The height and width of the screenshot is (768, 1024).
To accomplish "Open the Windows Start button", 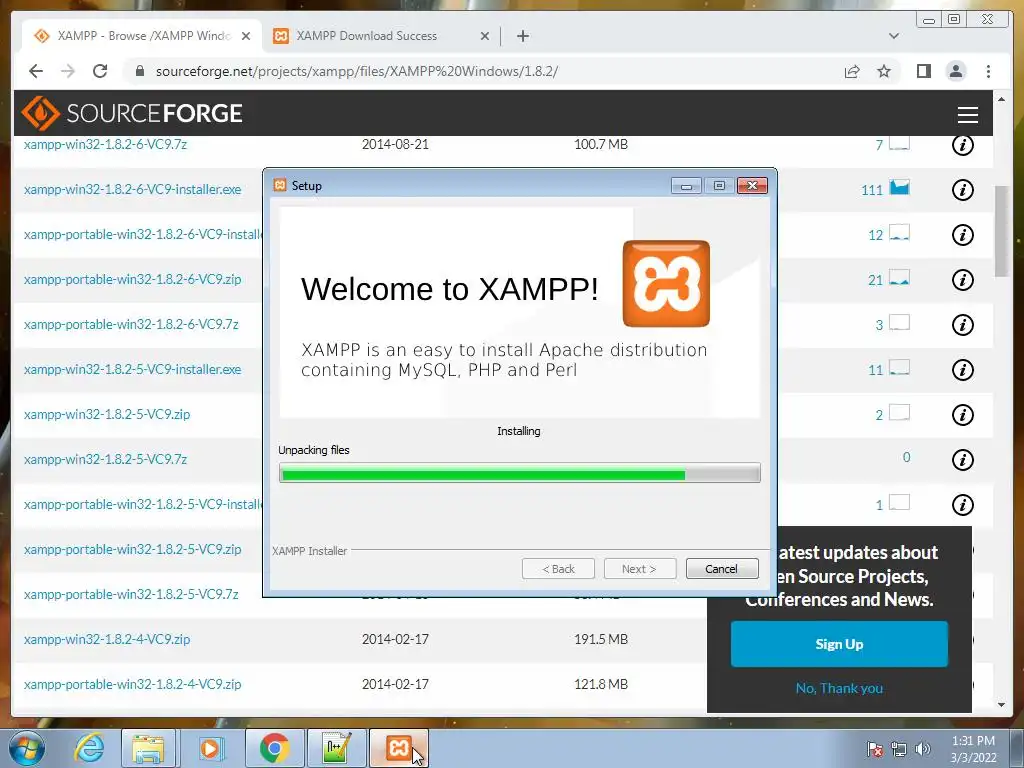I will (x=27, y=748).
